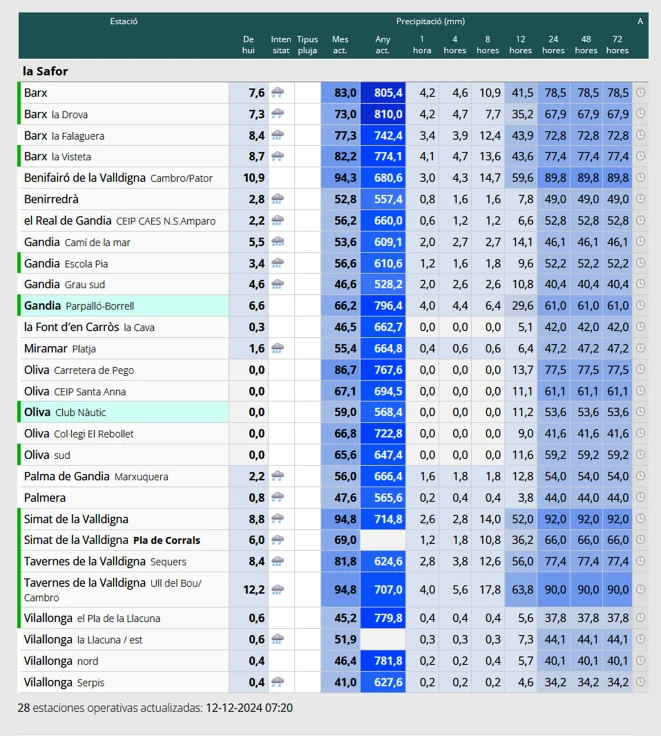Image resolution: width=661 pixels, height=736 pixels.
Task: Click the rain cloud icon in the Vilallonga Serpis row
Action: coord(278,682)
